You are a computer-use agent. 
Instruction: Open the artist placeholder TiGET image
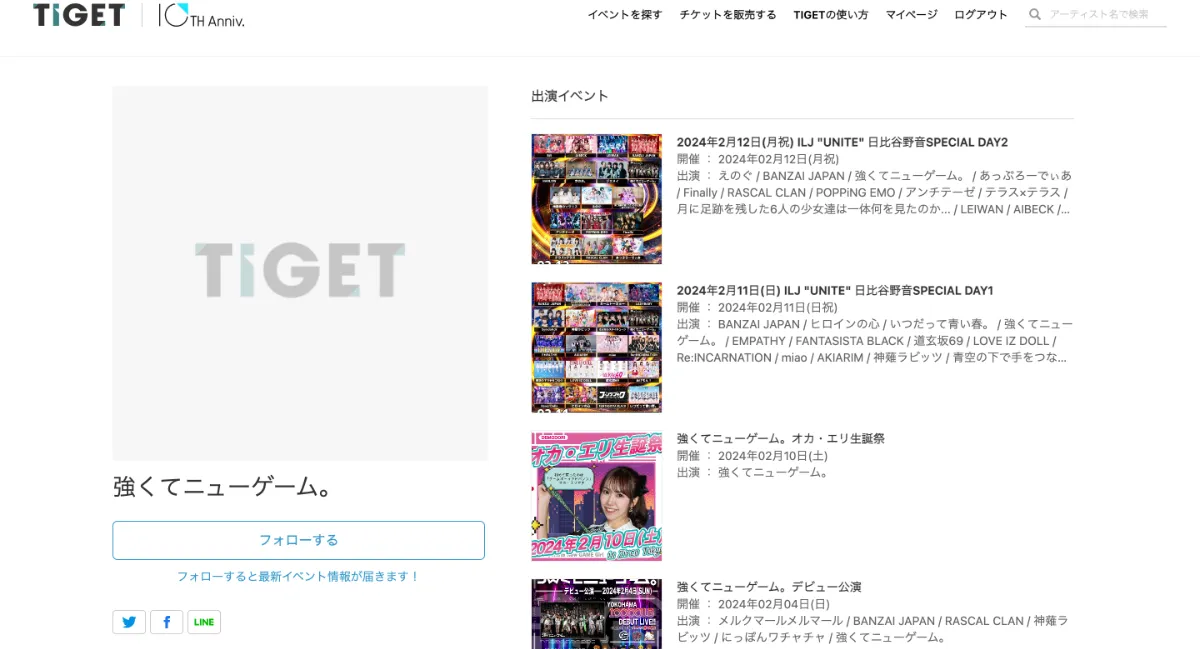point(300,273)
